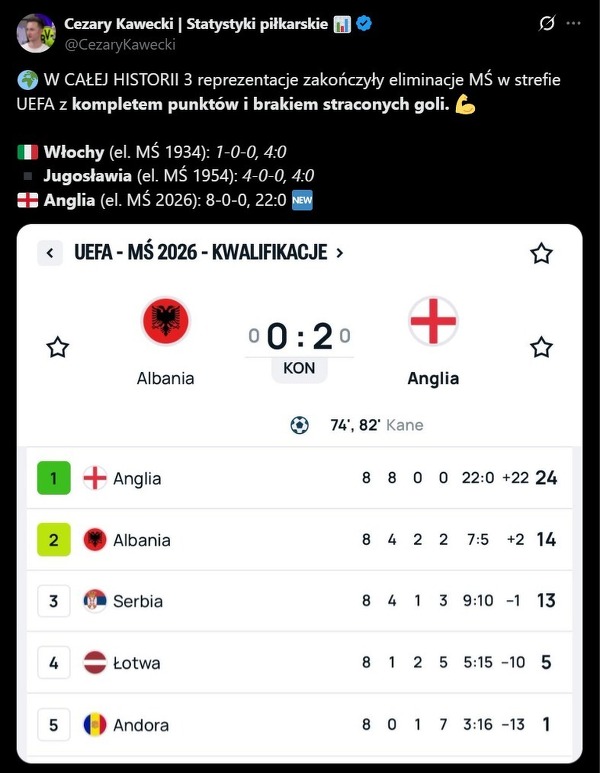Click the KON match status label

pos(299,368)
